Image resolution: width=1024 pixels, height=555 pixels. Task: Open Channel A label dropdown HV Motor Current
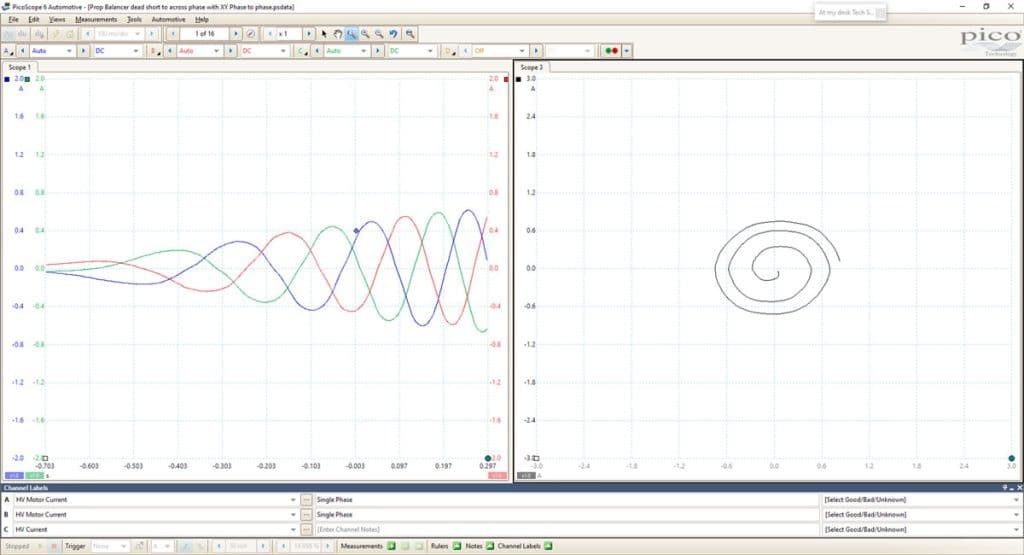pyautogui.click(x=156, y=500)
